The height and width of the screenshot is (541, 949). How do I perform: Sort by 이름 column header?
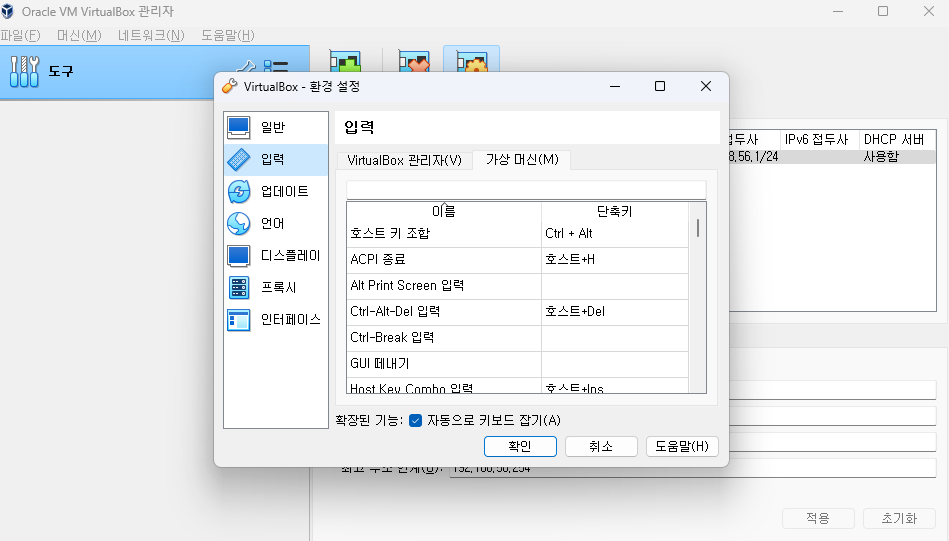444,211
